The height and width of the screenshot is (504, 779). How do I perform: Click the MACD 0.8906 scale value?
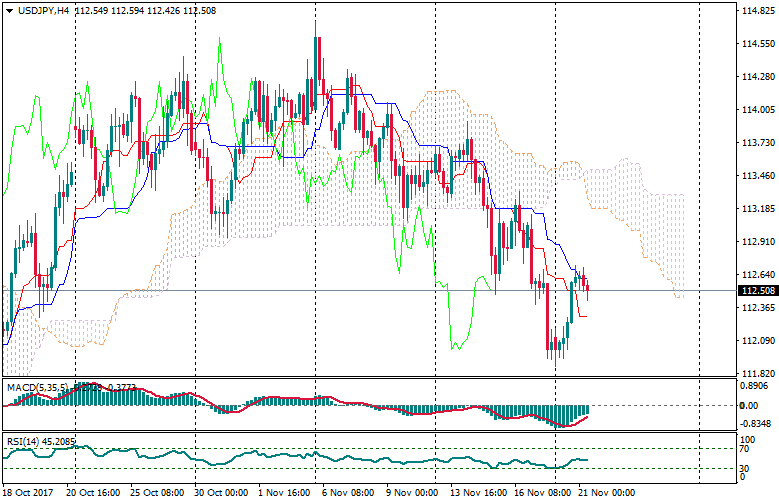tap(753, 386)
